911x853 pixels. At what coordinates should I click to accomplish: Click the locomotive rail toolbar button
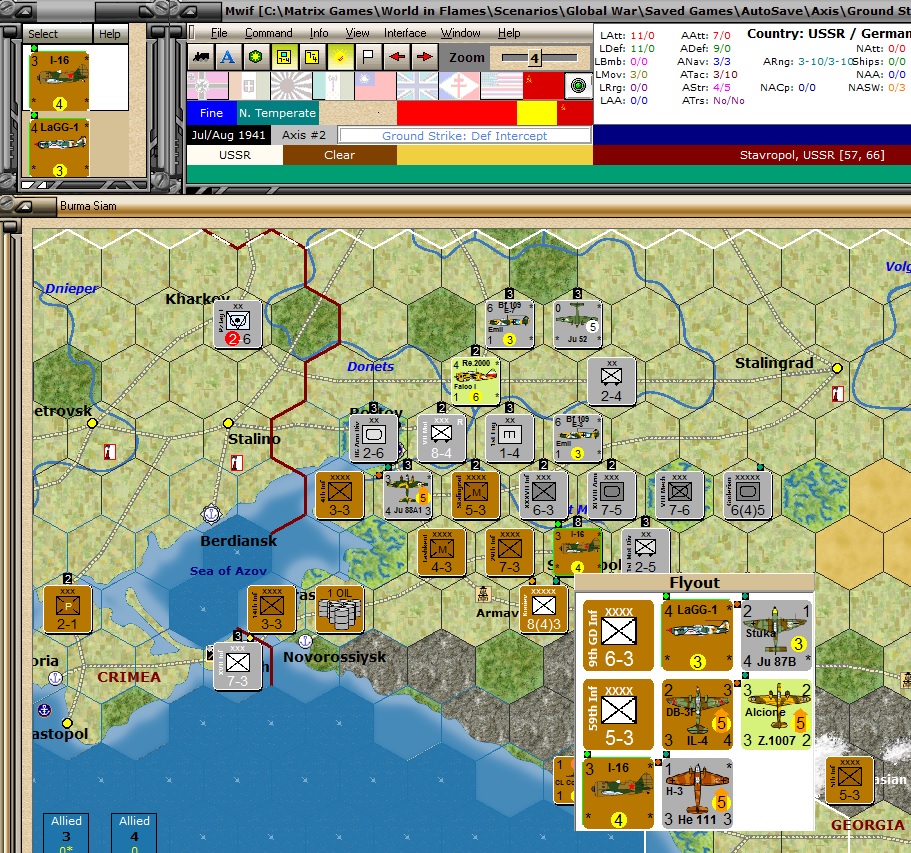coord(201,57)
